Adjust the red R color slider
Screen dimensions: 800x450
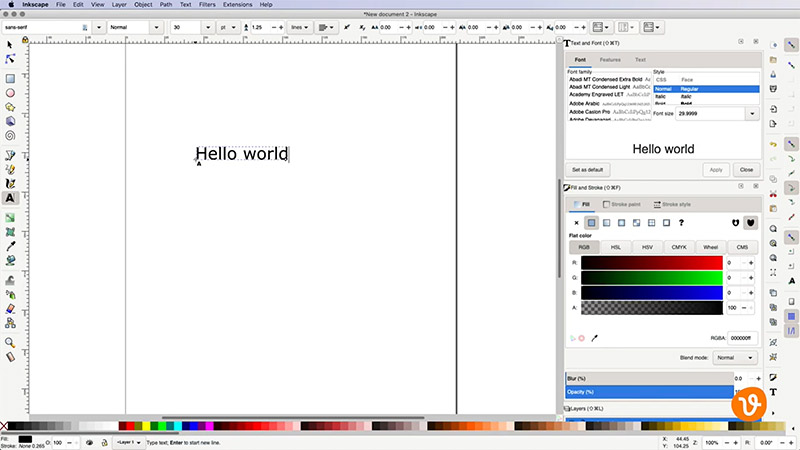652,263
